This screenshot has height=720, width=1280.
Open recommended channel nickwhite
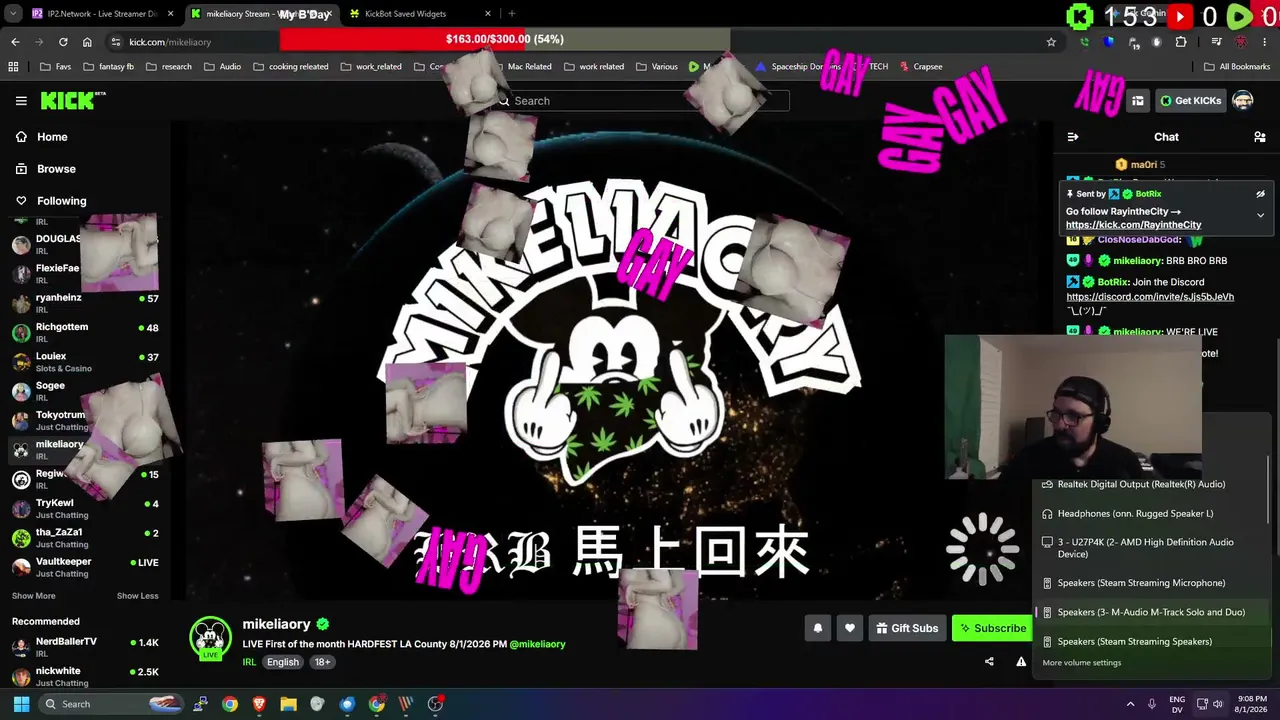pyautogui.click(x=85, y=676)
